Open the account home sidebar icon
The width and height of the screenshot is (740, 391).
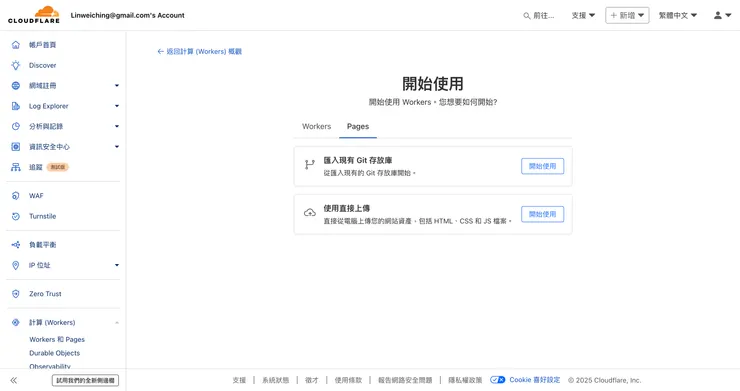coord(16,45)
